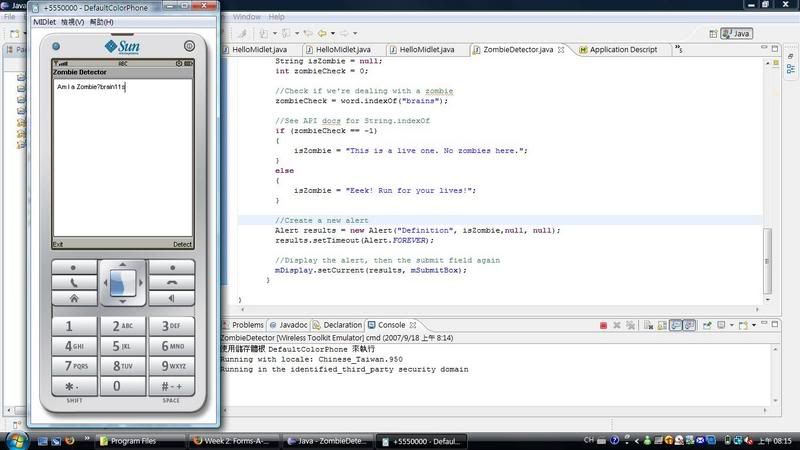Viewport: 800px width, 450px height.
Task: Remove launch using gray X icon
Action: click(617, 325)
